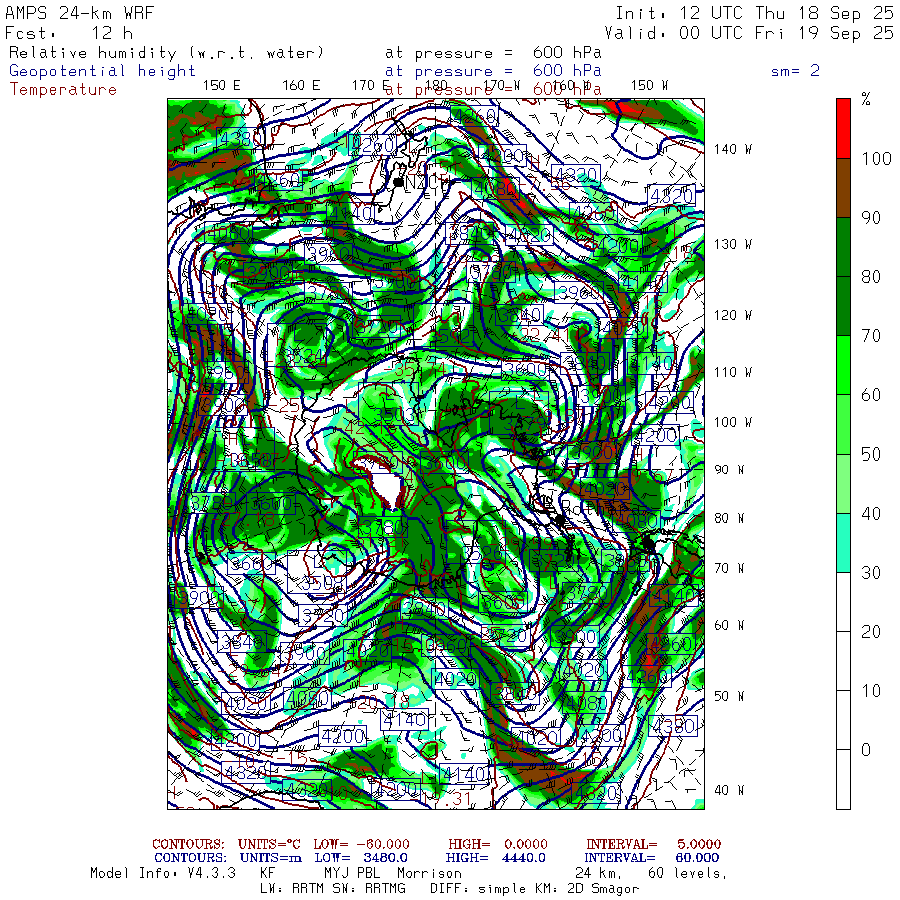
Task: Click the 'LW: RRTM SW: RRTMG' text
Action: coord(333,889)
